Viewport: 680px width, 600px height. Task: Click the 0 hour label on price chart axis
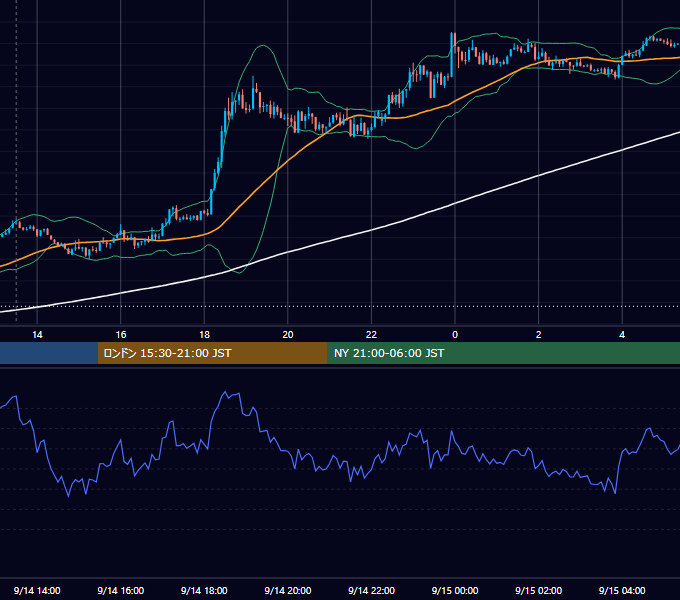click(x=455, y=335)
